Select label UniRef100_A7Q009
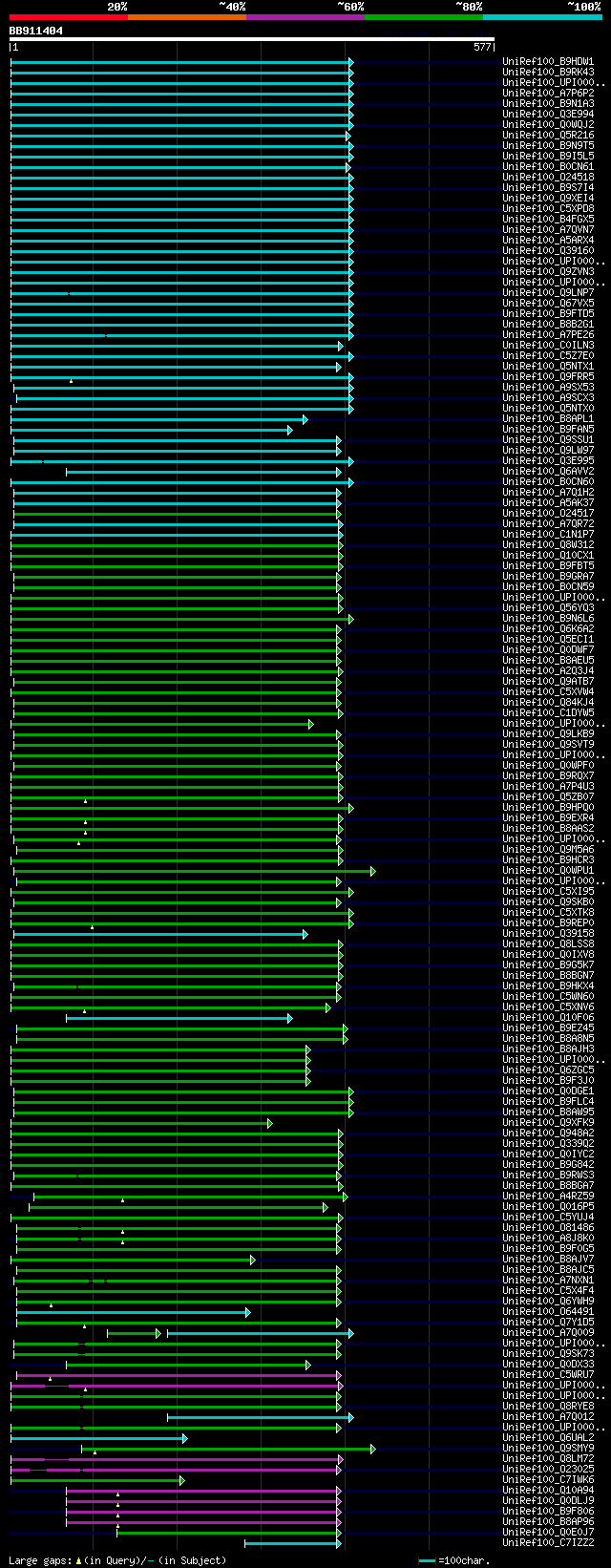 point(548,1333)
